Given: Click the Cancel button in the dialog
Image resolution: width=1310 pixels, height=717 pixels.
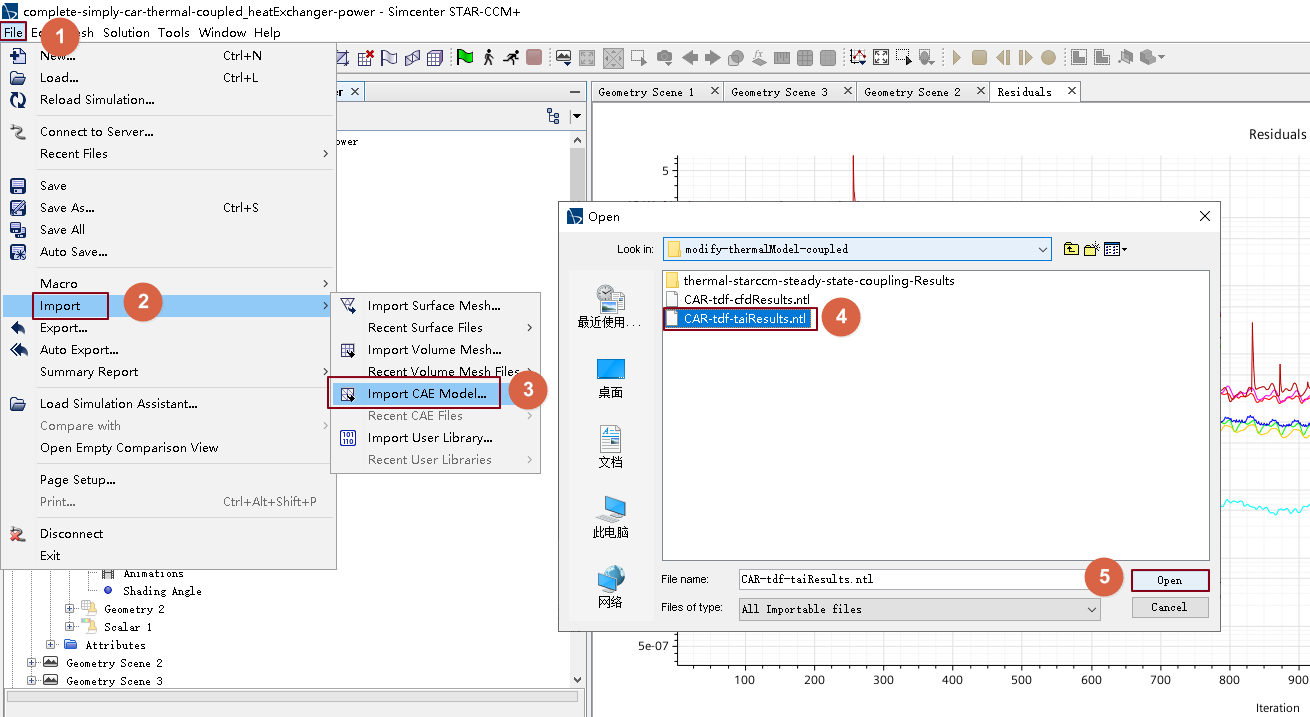Looking at the screenshot, I should (x=1170, y=607).
